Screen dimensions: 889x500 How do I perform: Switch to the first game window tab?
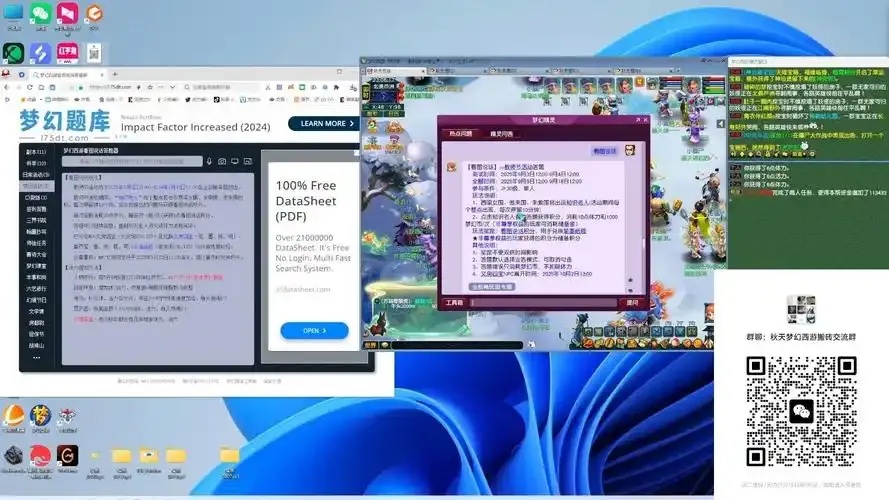point(393,71)
